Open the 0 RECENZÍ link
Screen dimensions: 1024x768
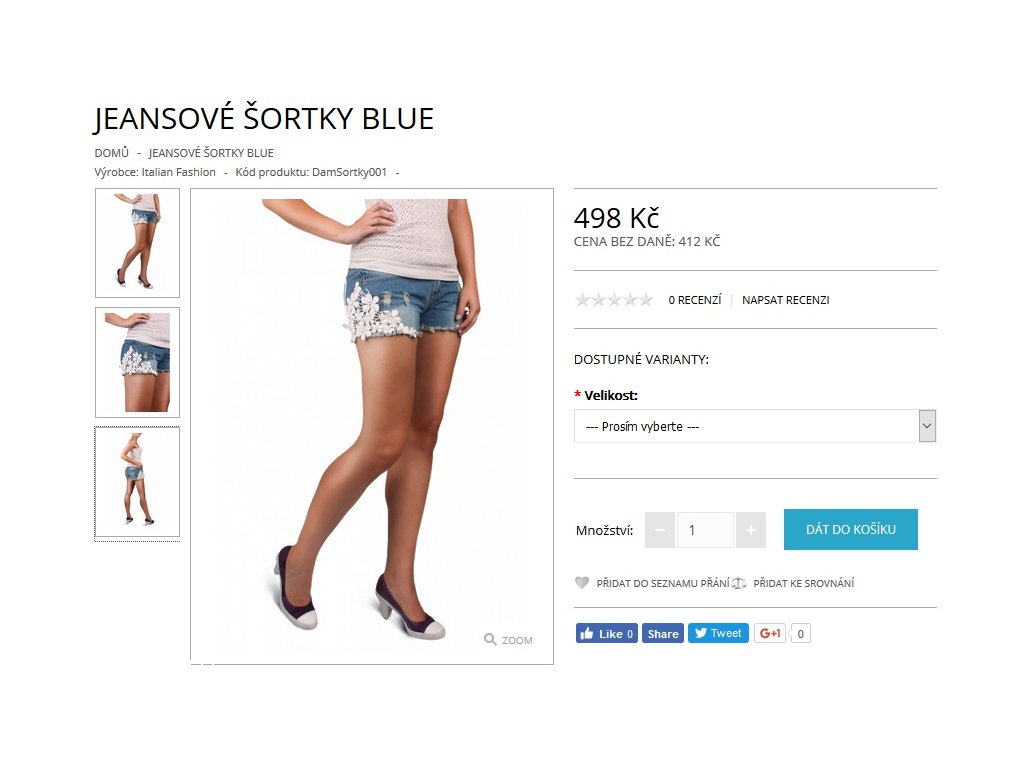(x=695, y=300)
